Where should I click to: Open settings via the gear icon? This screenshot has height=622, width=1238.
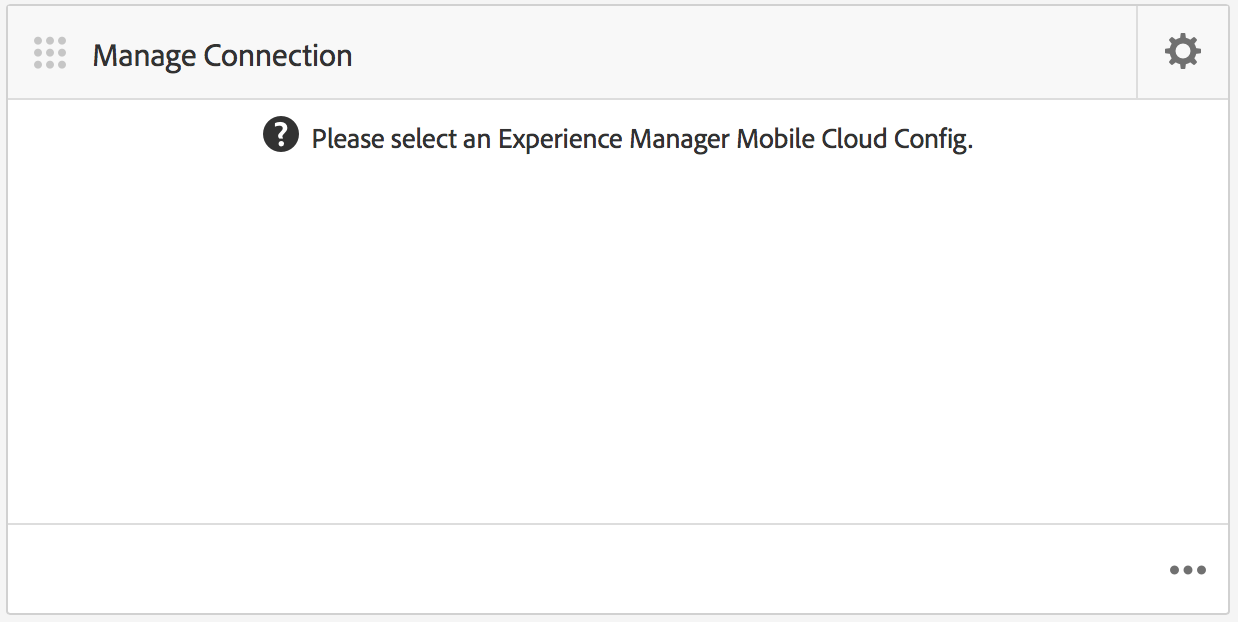(1183, 52)
